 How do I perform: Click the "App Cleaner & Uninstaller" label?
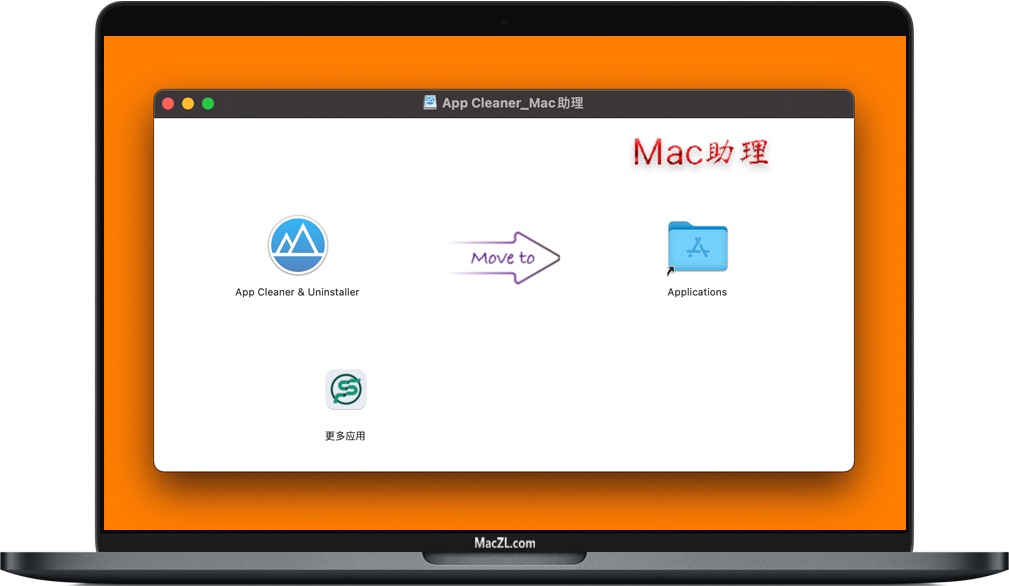(297, 292)
